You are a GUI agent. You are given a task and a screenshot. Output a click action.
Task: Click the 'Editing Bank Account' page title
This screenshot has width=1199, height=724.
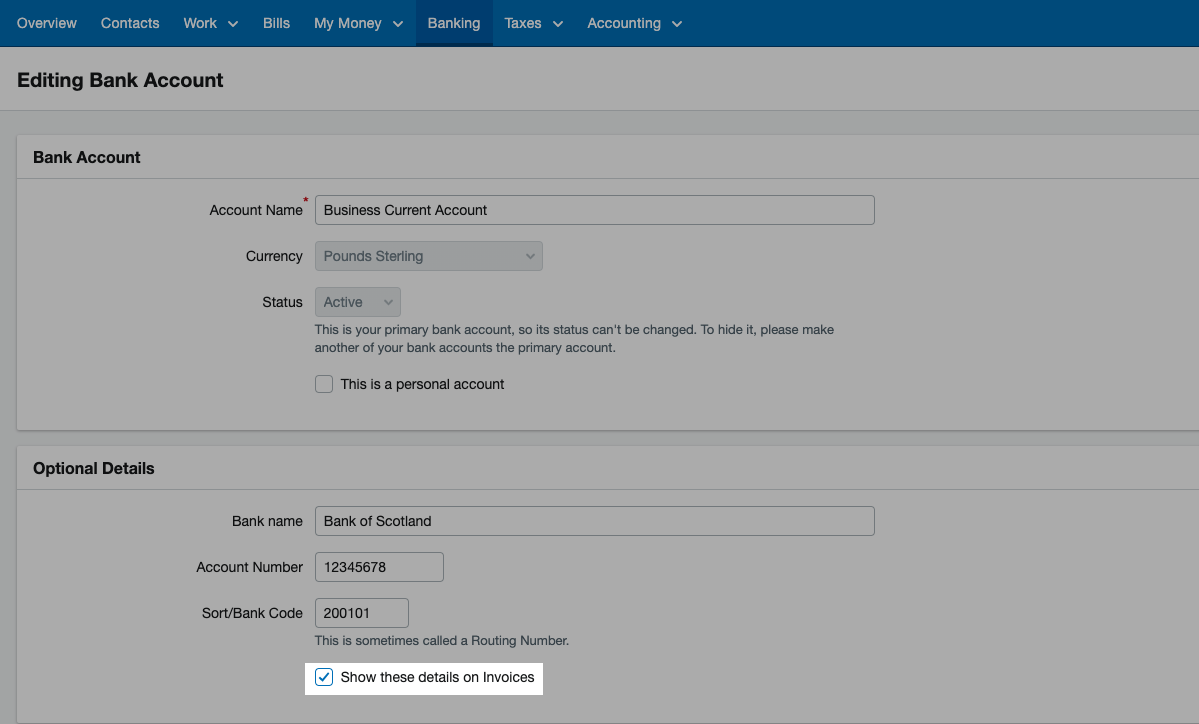(120, 80)
